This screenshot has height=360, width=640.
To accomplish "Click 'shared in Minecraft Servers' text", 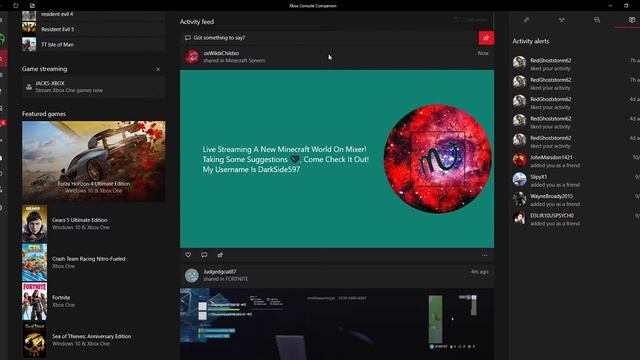I will click(234, 60).
